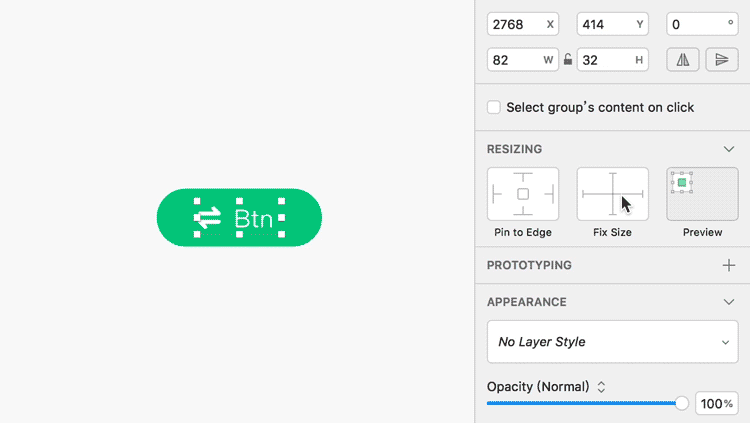Image resolution: width=750 pixels, height=423 pixels.
Task: Click the swap arrows icon on the green button
Action: coord(207,218)
